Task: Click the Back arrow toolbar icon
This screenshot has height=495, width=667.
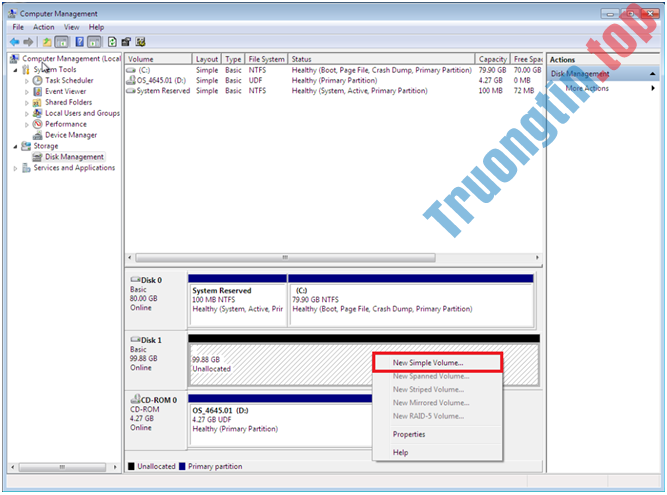Action: pyautogui.click(x=15, y=42)
